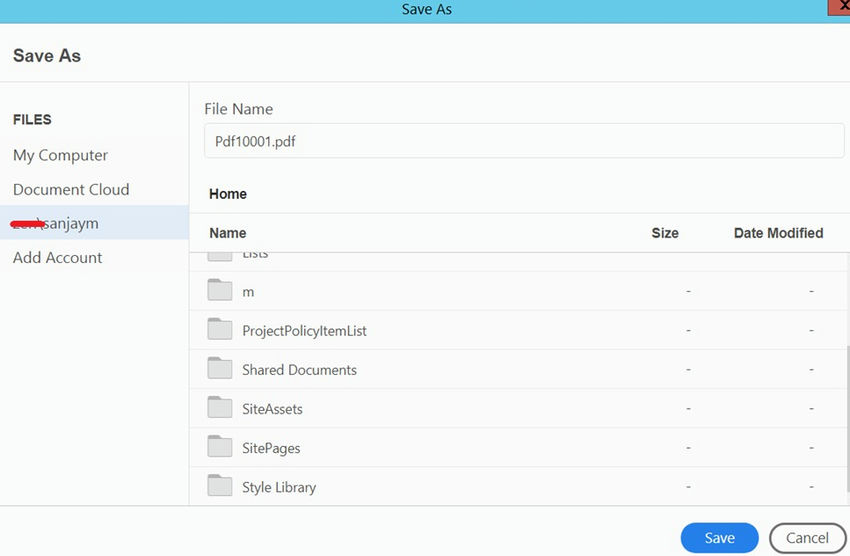The image size is (850, 556).
Task: Select the m folder name
Action: coord(248,292)
